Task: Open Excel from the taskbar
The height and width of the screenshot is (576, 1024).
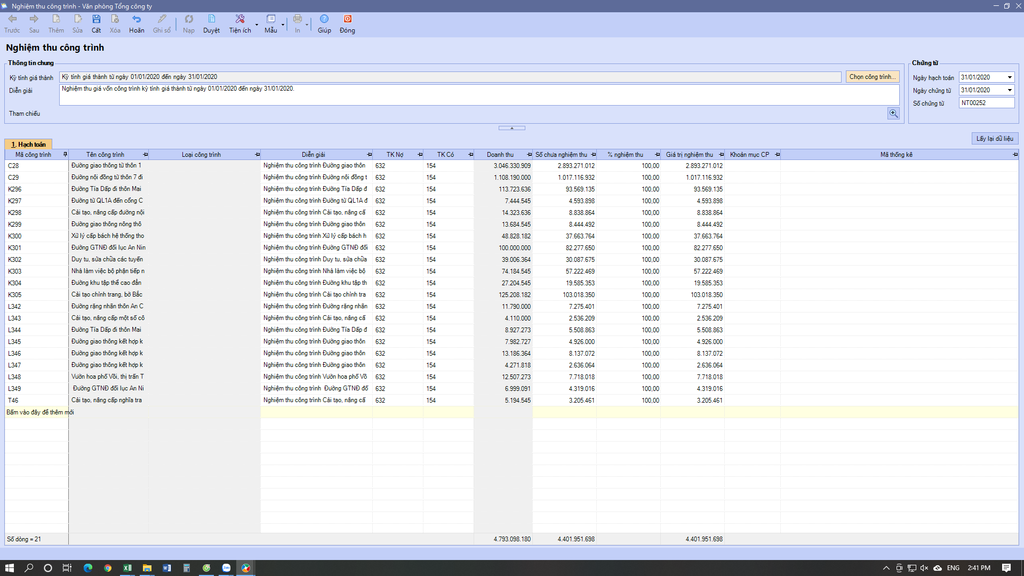Action: click(x=127, y=568)
